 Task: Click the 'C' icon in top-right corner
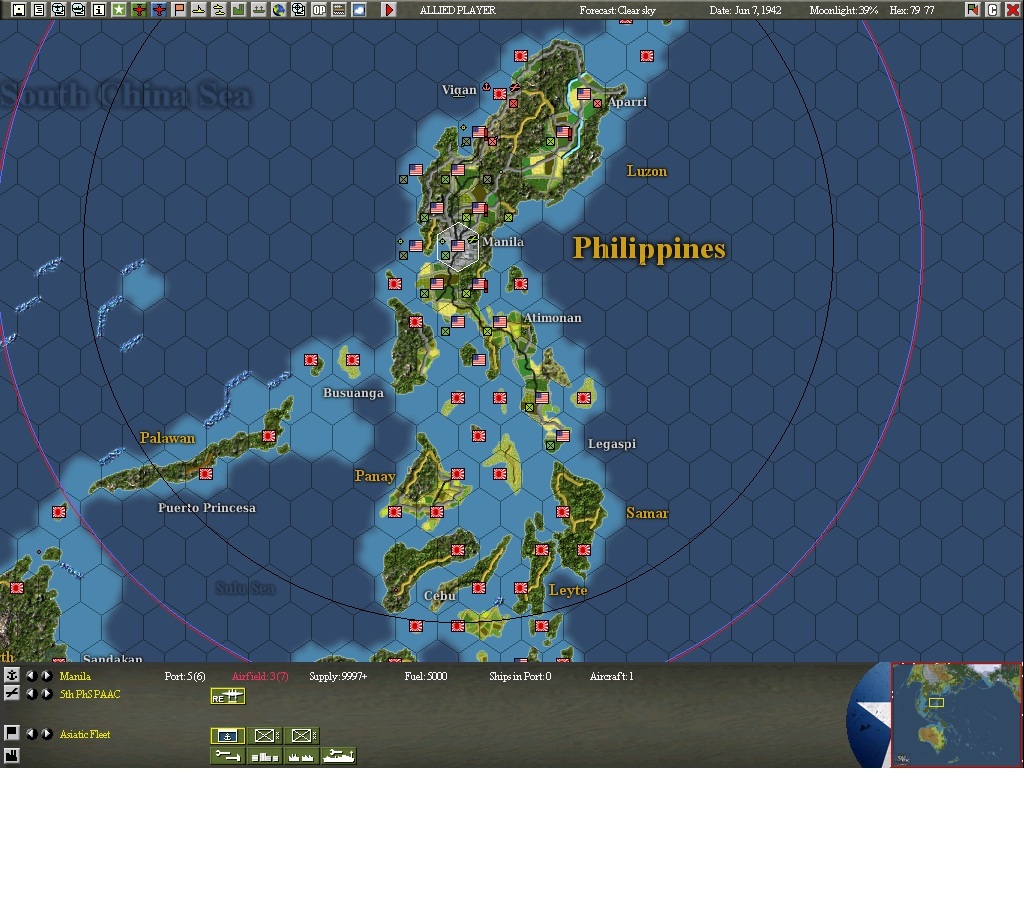[x=993, y=10]
